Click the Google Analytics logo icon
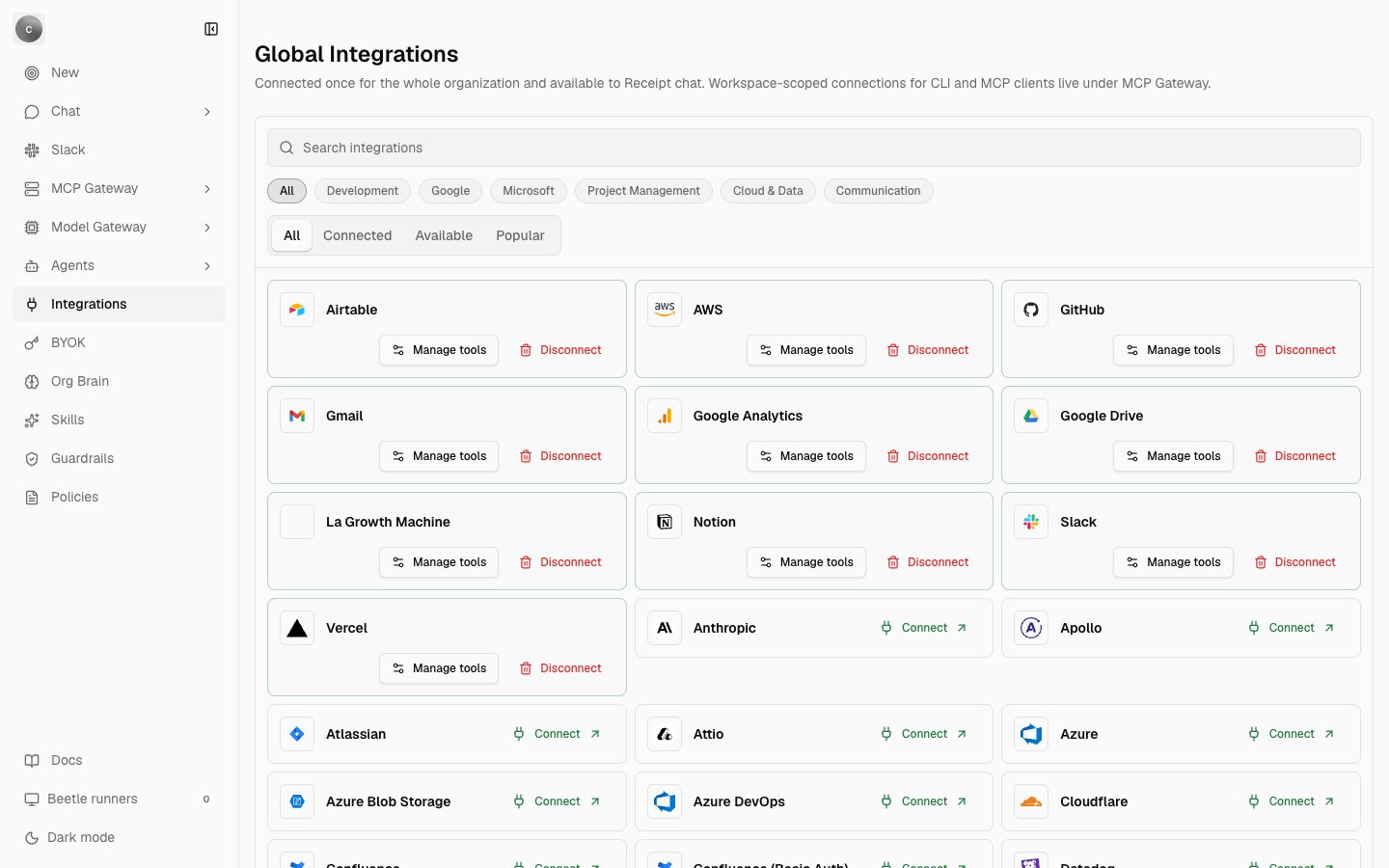 [x=665, y=416]
